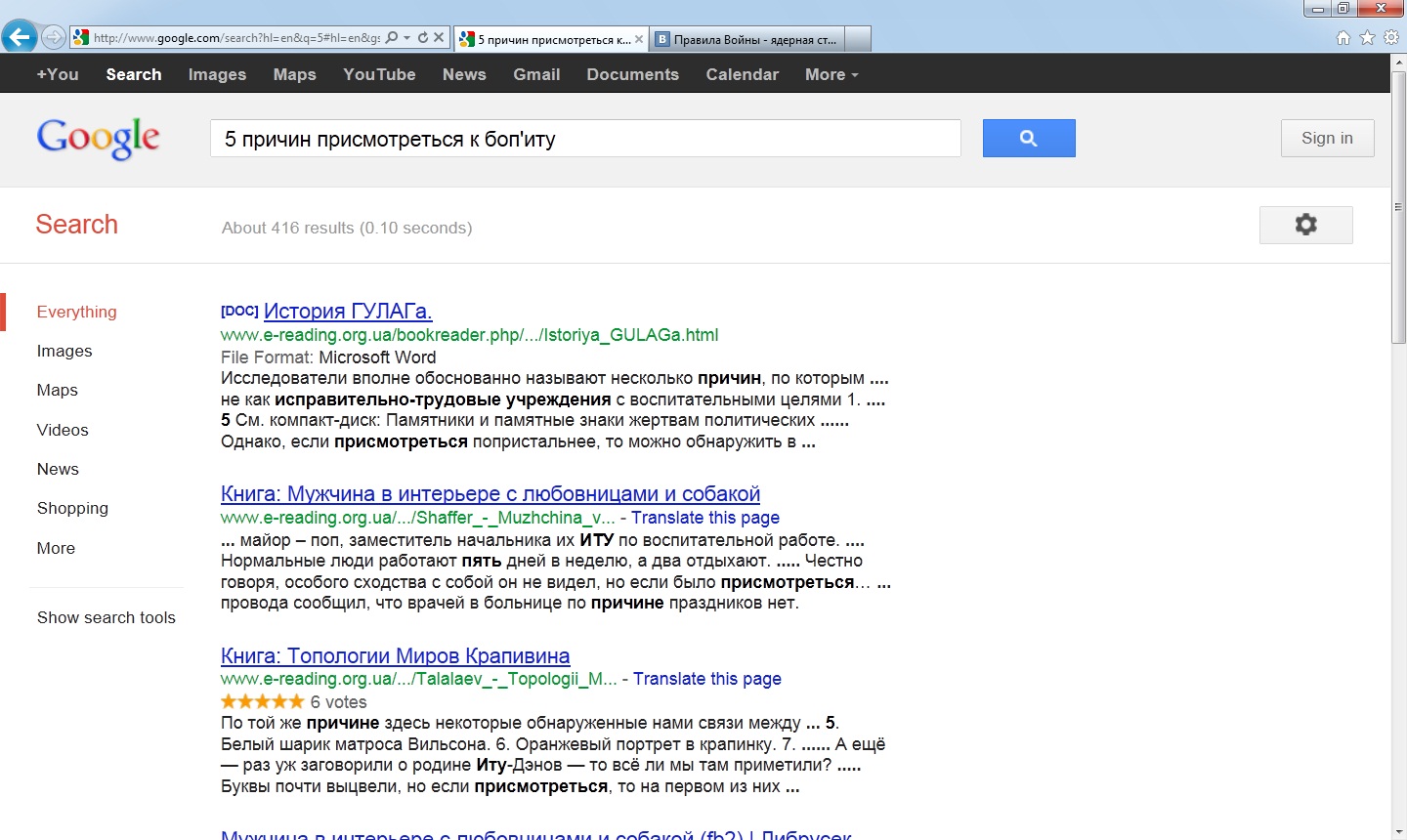1407x840 pixels.
Task: Open the browser Home page icon
Action: (x=1343, y=38)
